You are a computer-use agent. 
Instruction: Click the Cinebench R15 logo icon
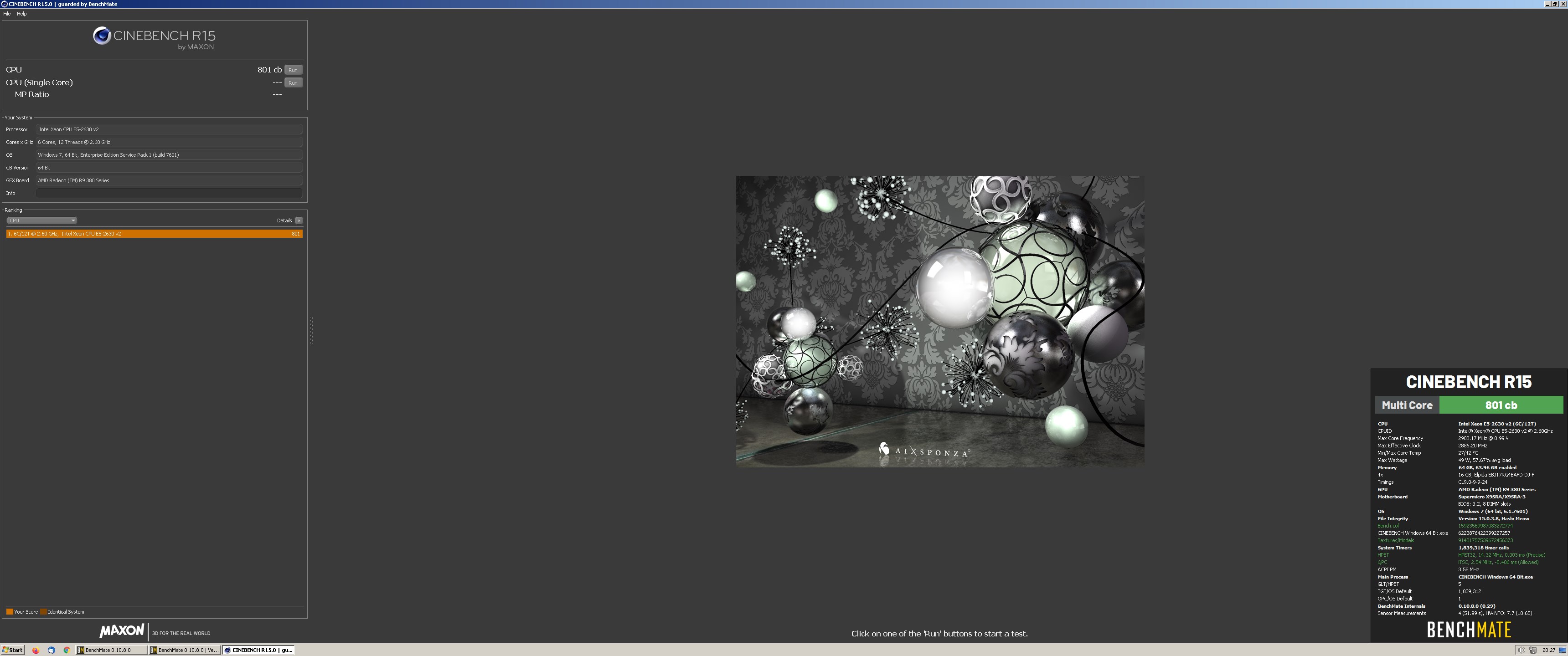(101, 36)
